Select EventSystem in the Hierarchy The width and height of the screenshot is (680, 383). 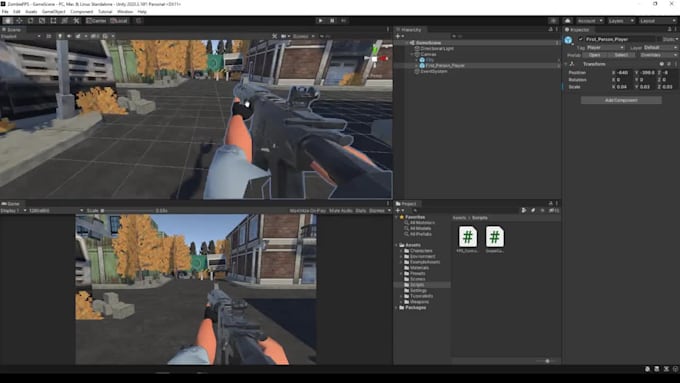434,71
